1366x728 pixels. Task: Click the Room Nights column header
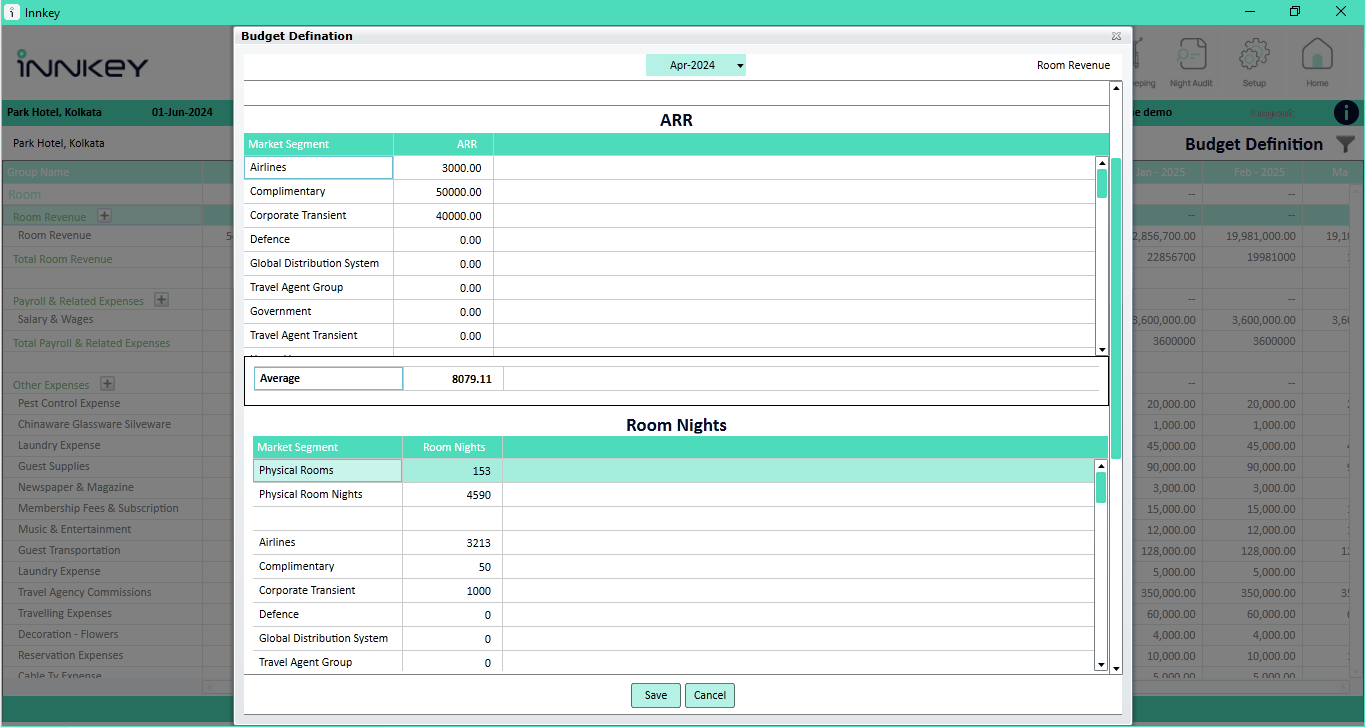coord(453,448)
